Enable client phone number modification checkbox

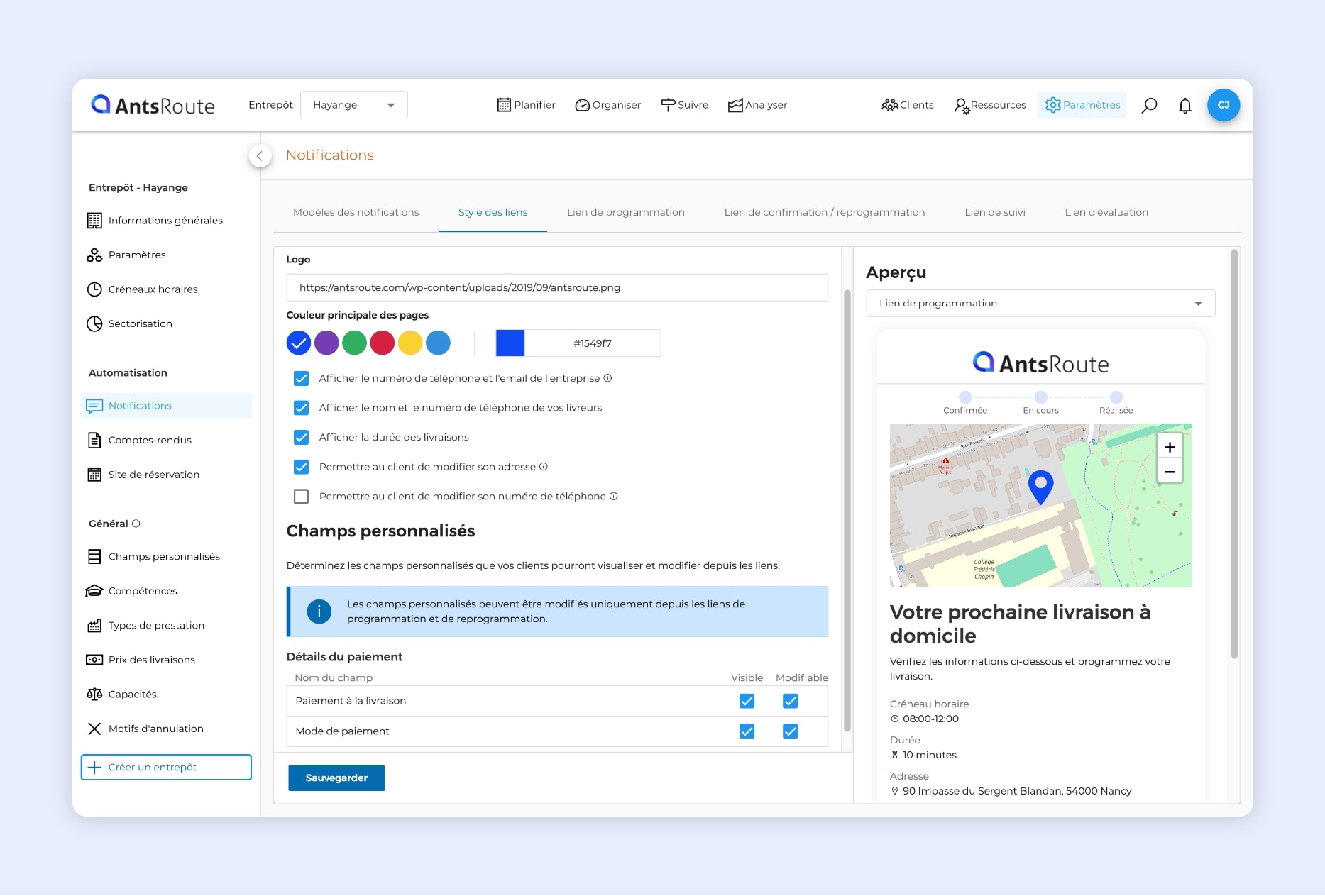coord(301,497)
